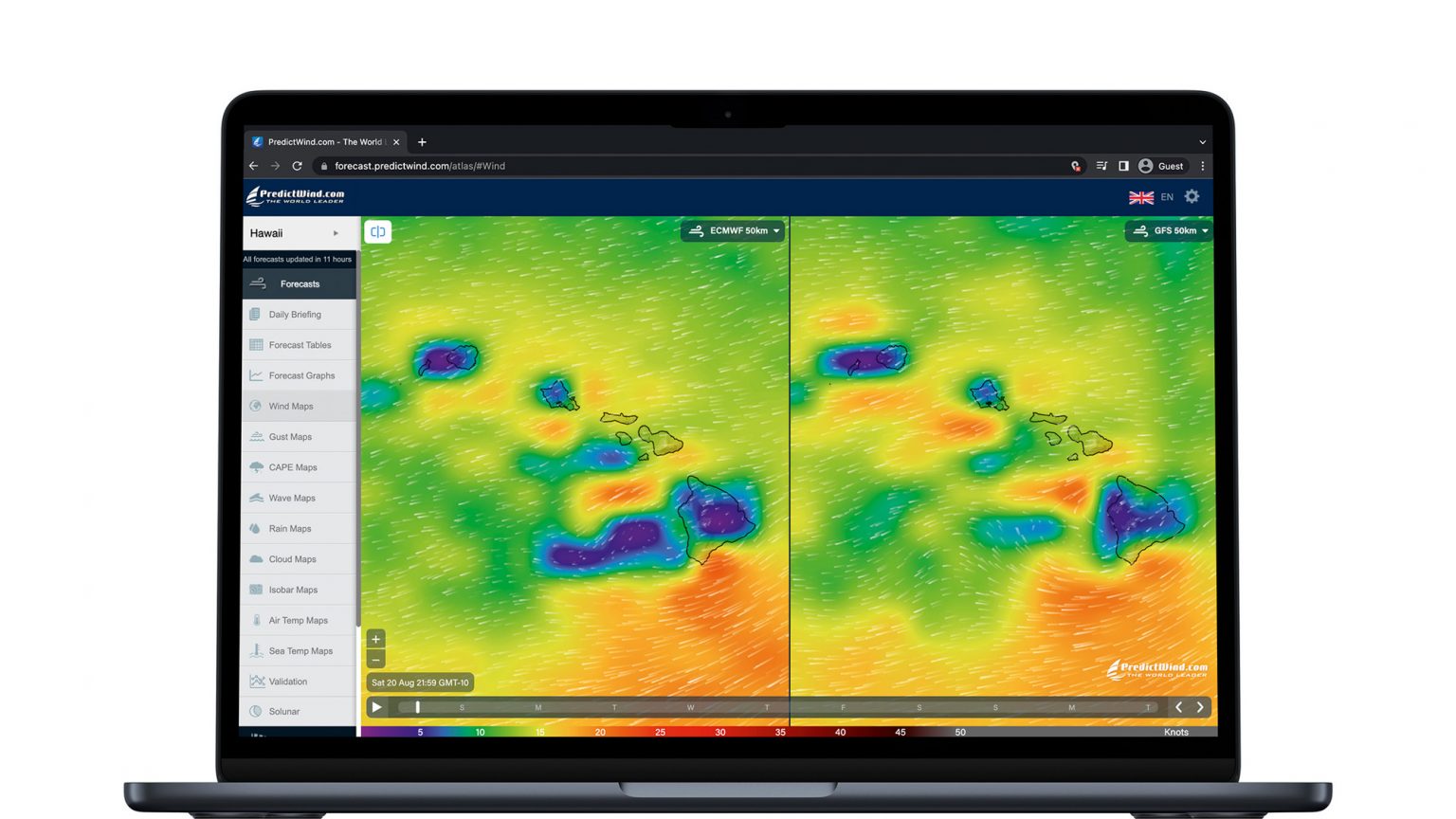The height and width of the screenshot is (819, 1456).
Task: Open the PredictWind settings gear
Action: [1192, 196]
